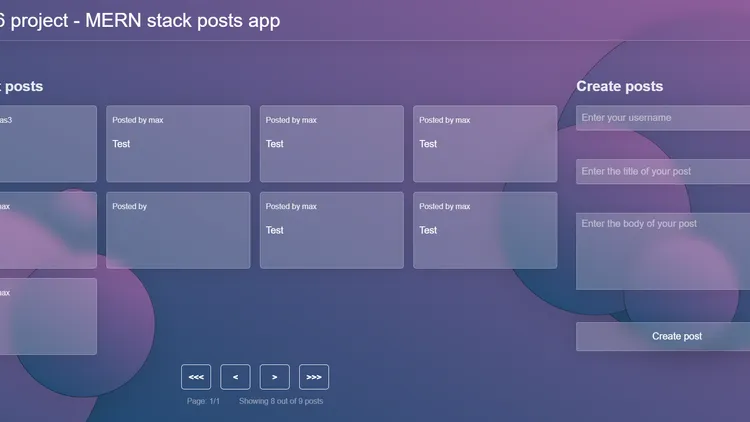Screen dimensions: 750x422
Task: Open top-row Test post beside the as3 card
Action: pos(178,144)
